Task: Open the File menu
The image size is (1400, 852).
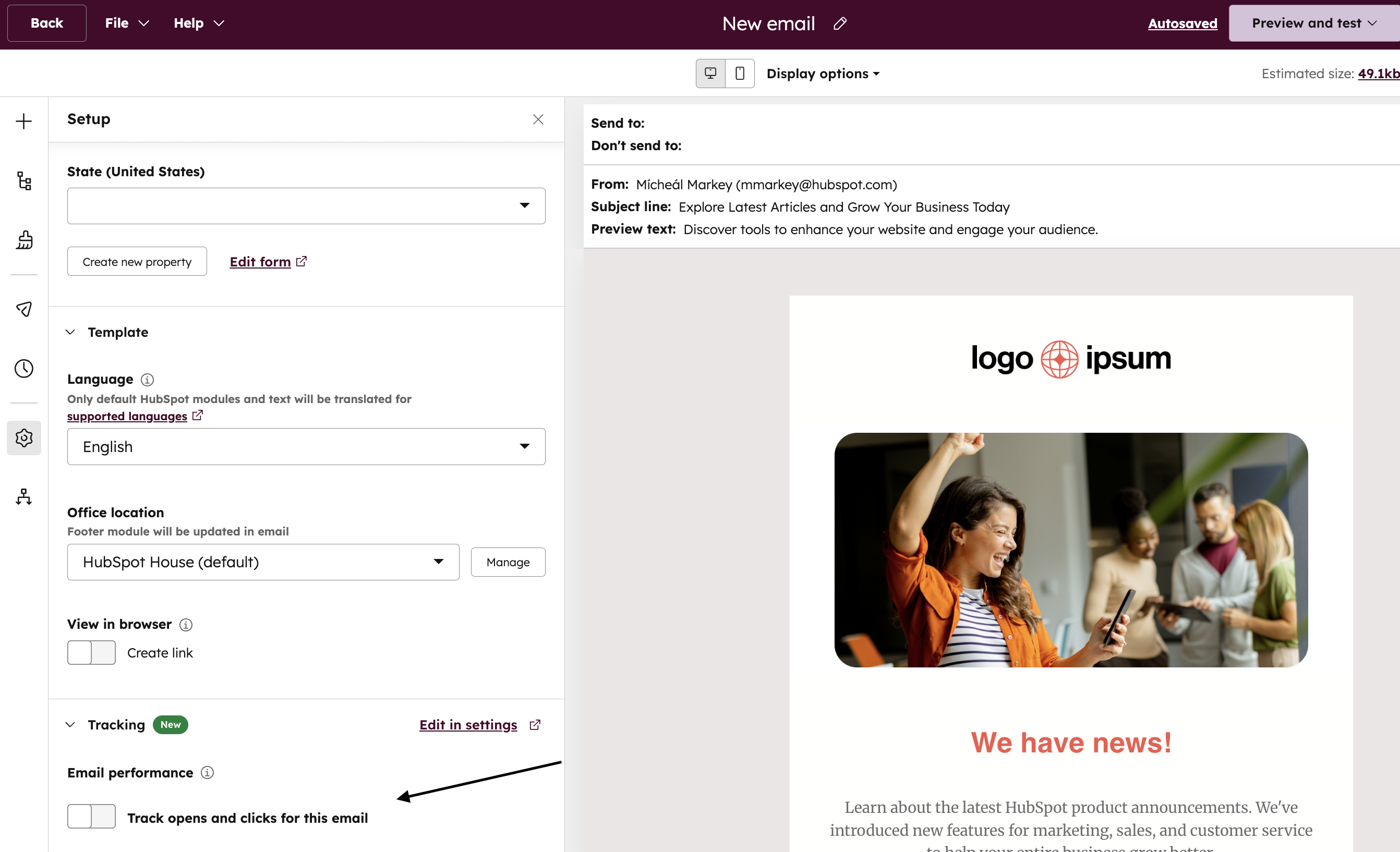Action: click(x=127, y=23)
